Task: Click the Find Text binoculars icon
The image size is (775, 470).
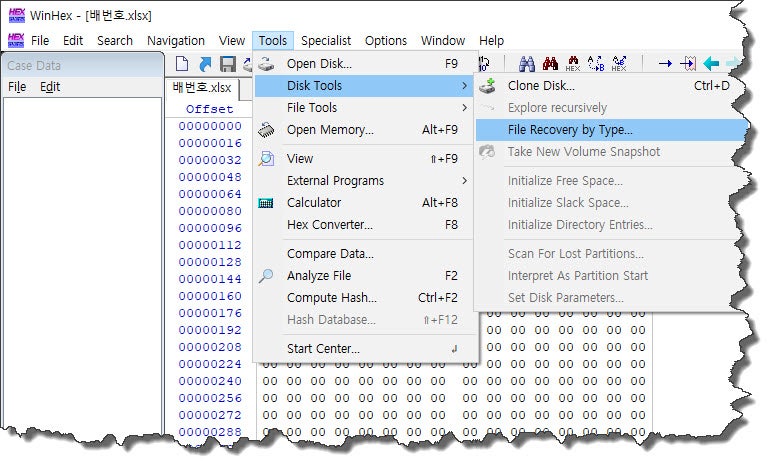Action: [527, 64]
